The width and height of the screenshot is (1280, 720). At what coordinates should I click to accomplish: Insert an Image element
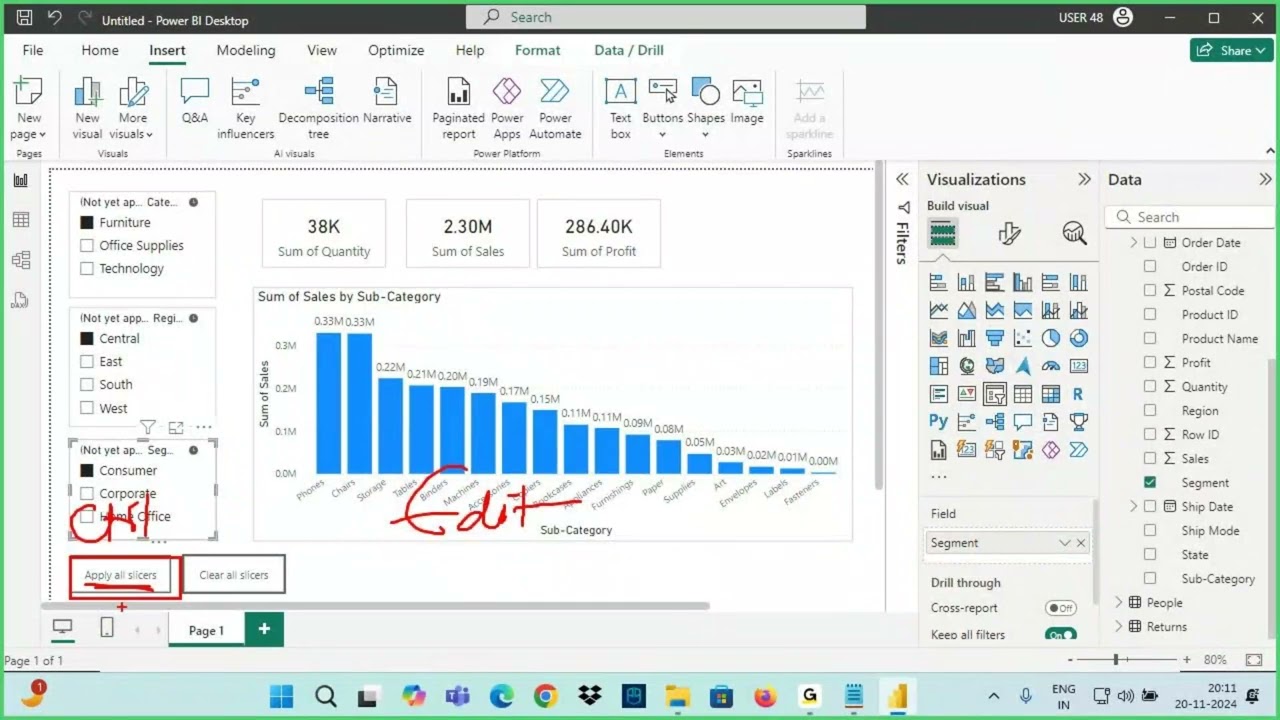[747, 102]
